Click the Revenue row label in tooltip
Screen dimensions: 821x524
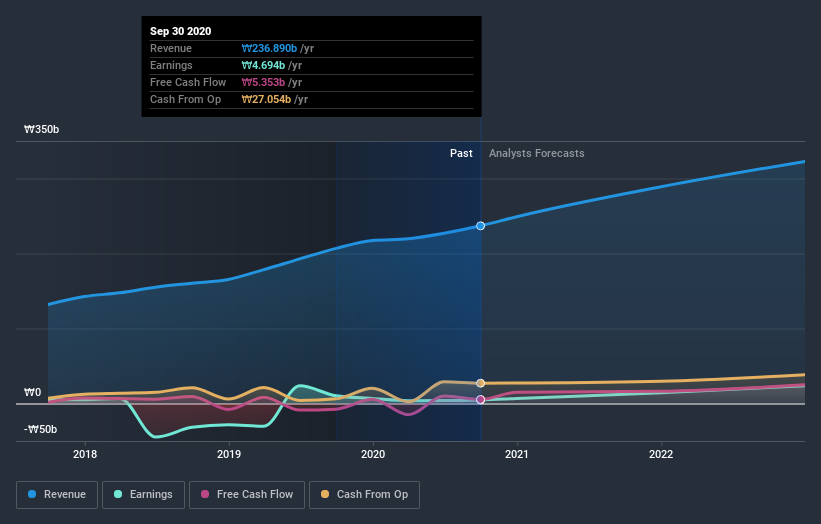[x=171, y=48]
